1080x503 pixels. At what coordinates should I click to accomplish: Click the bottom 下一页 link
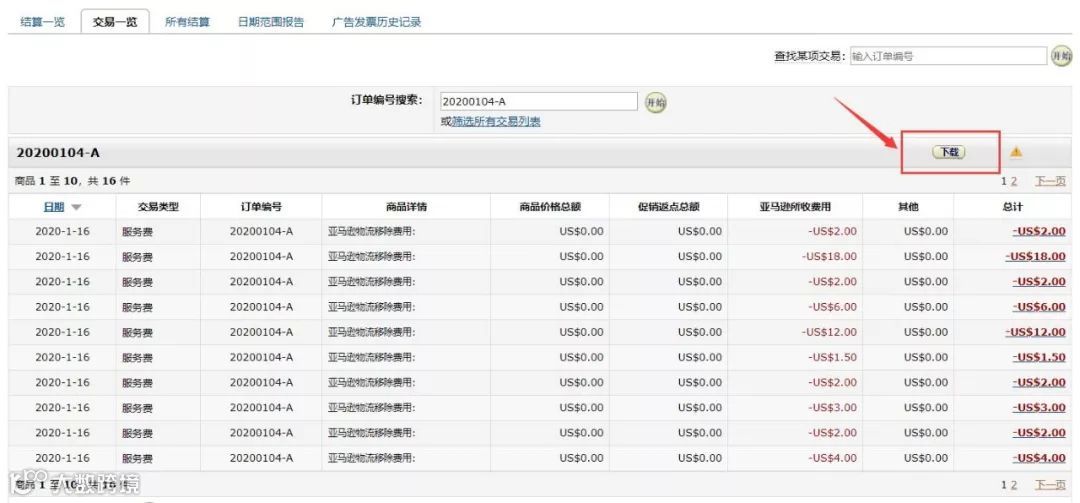[x=1050, y=485]
